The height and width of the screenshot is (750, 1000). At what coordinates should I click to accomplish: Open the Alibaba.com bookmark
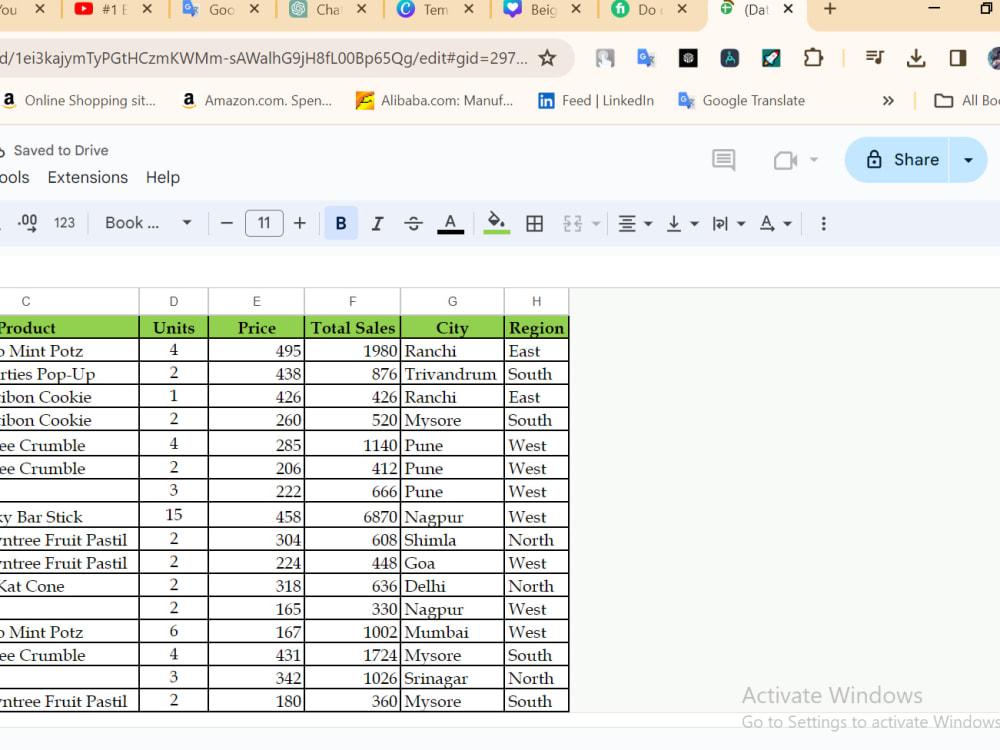434,100
